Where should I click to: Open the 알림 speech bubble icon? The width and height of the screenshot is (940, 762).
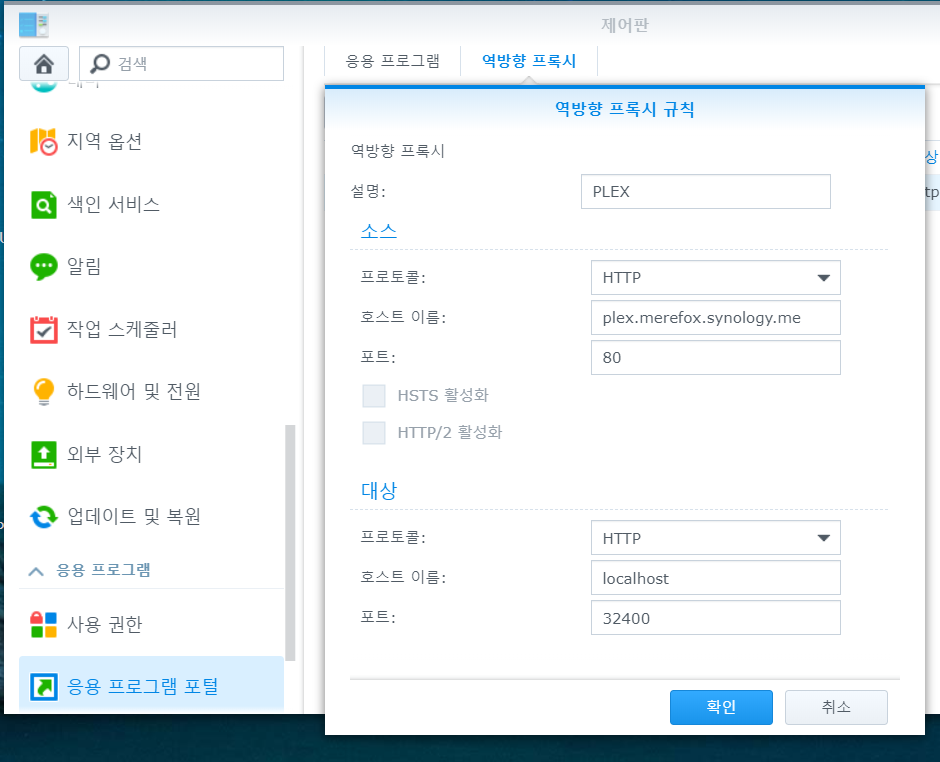(x=44, y=267)
